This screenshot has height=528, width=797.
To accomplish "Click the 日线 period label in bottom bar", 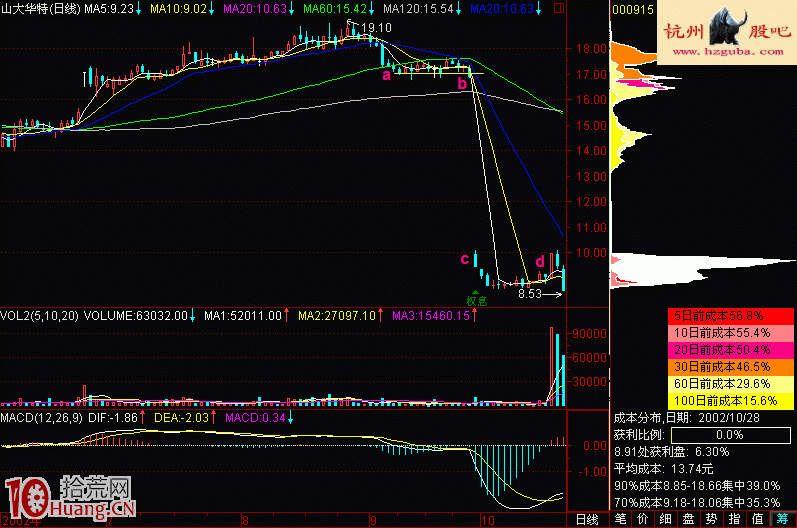I will (x=587, y=519).
